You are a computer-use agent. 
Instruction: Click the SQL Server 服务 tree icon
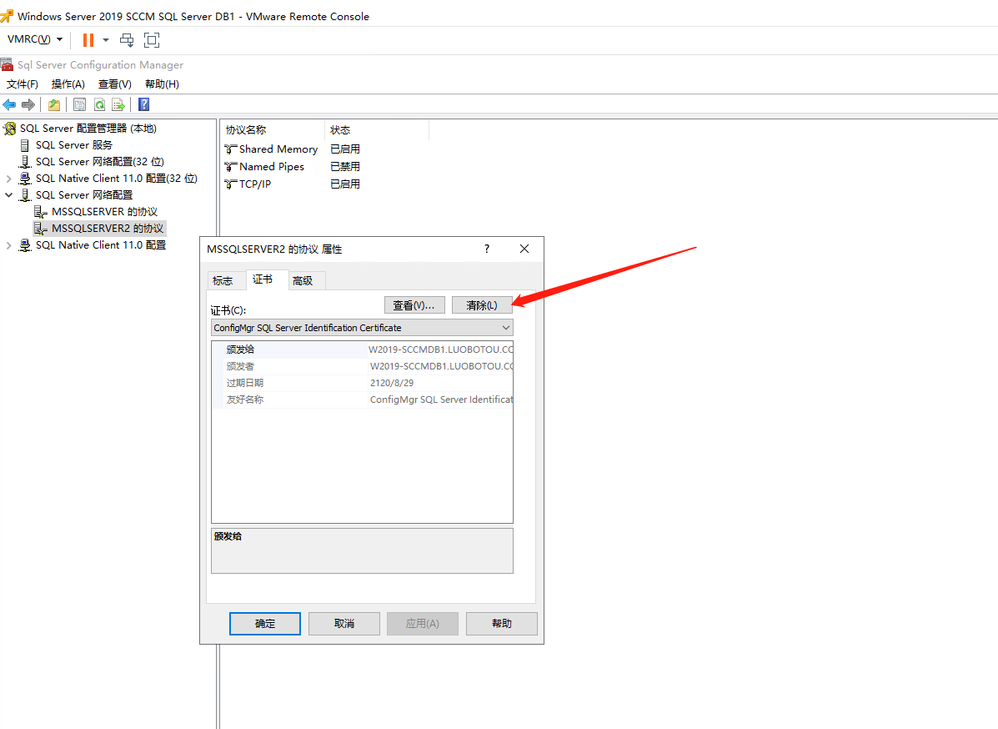tap(25, 145)
